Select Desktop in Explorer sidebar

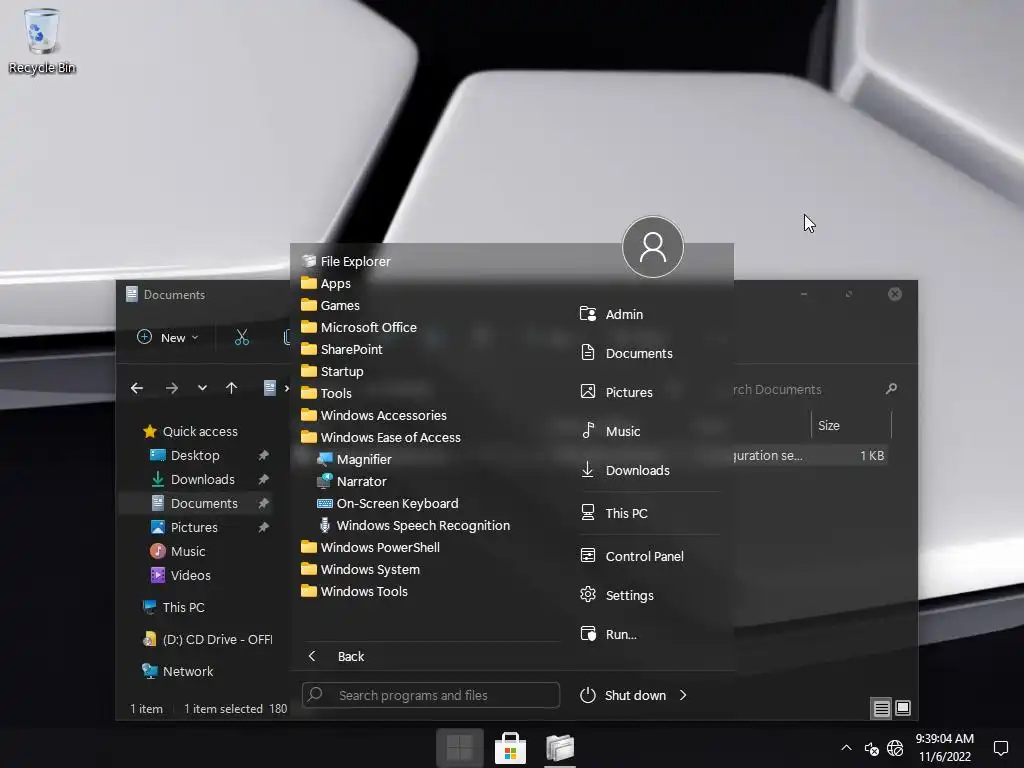[185, 456]
